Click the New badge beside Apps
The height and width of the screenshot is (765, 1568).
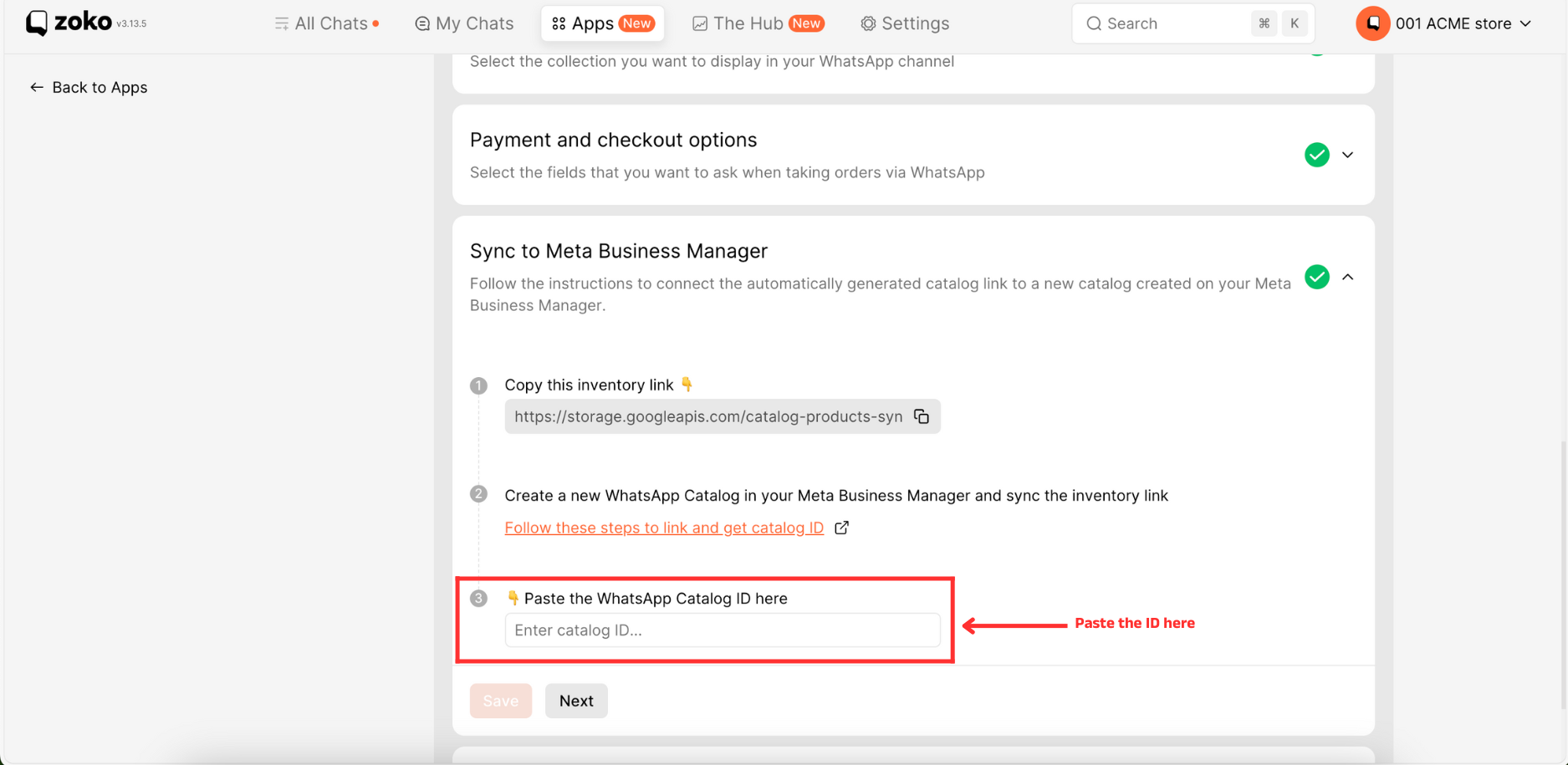pos(636,23)
